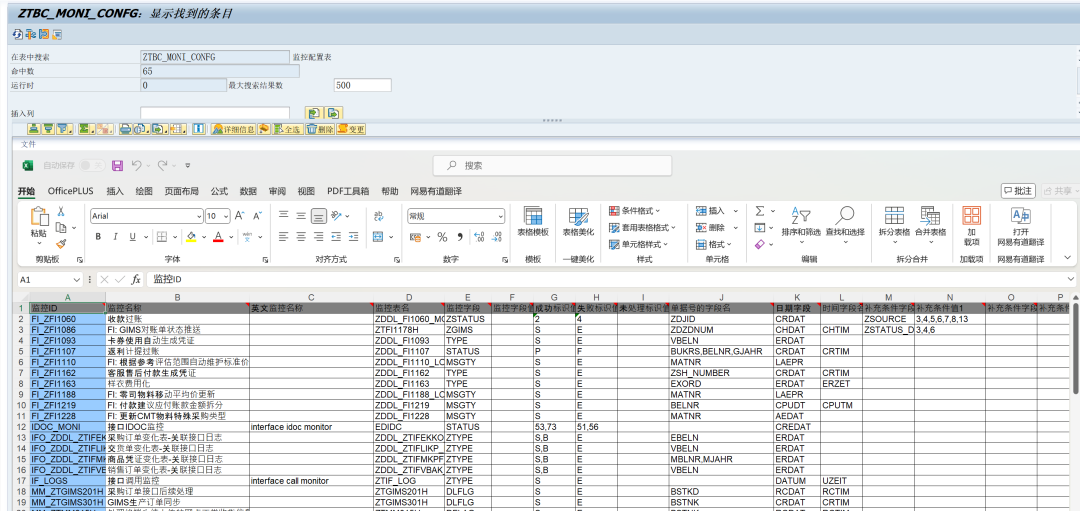
Task: Open the 表格模板 table template tool
Action: [533, 222]
